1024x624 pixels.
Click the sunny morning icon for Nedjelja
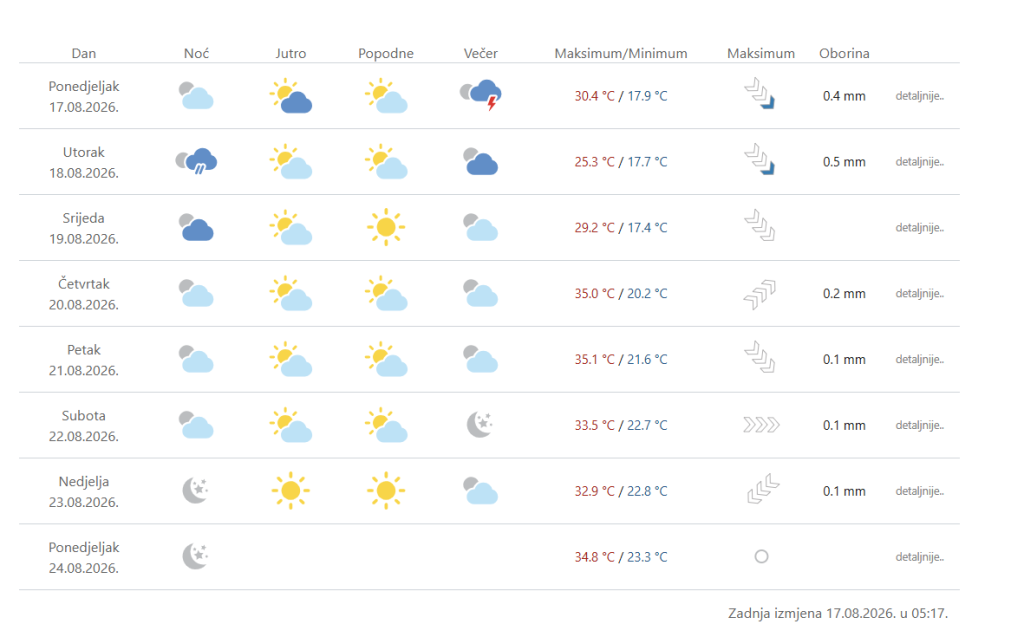(x=291, y=491)
